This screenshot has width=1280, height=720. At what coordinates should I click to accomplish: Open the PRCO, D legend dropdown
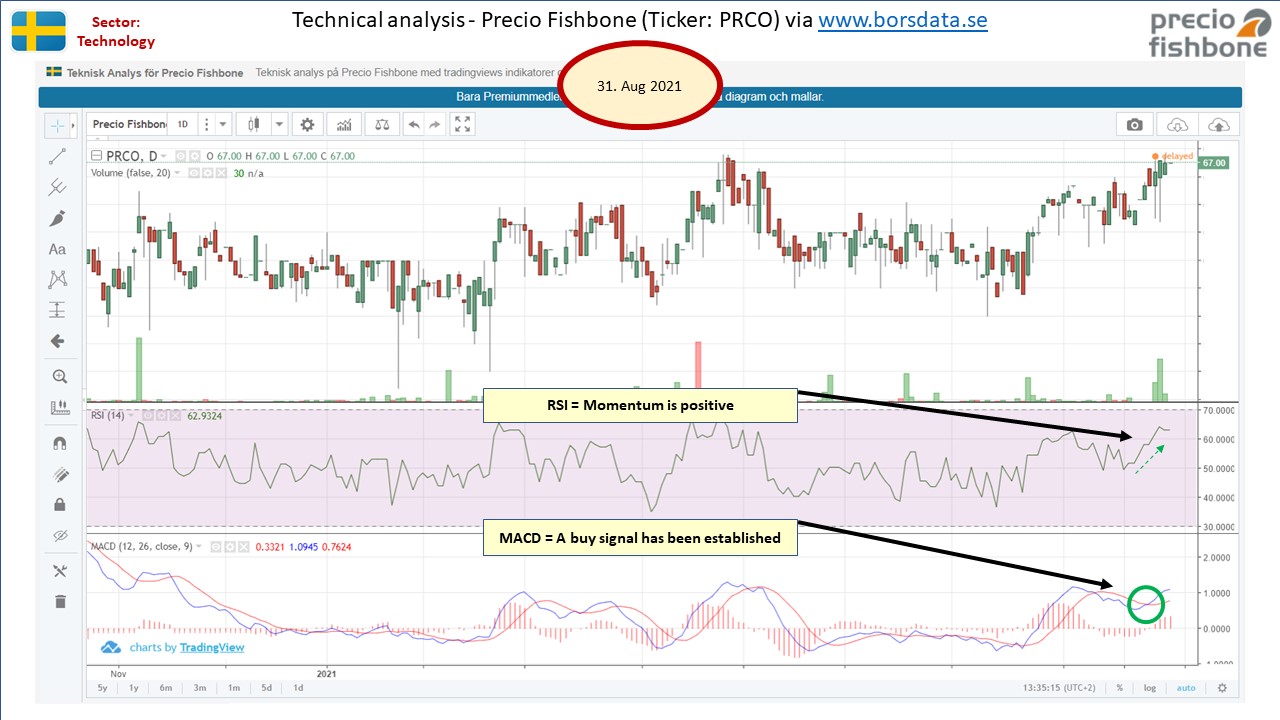(x=164, y=156)
